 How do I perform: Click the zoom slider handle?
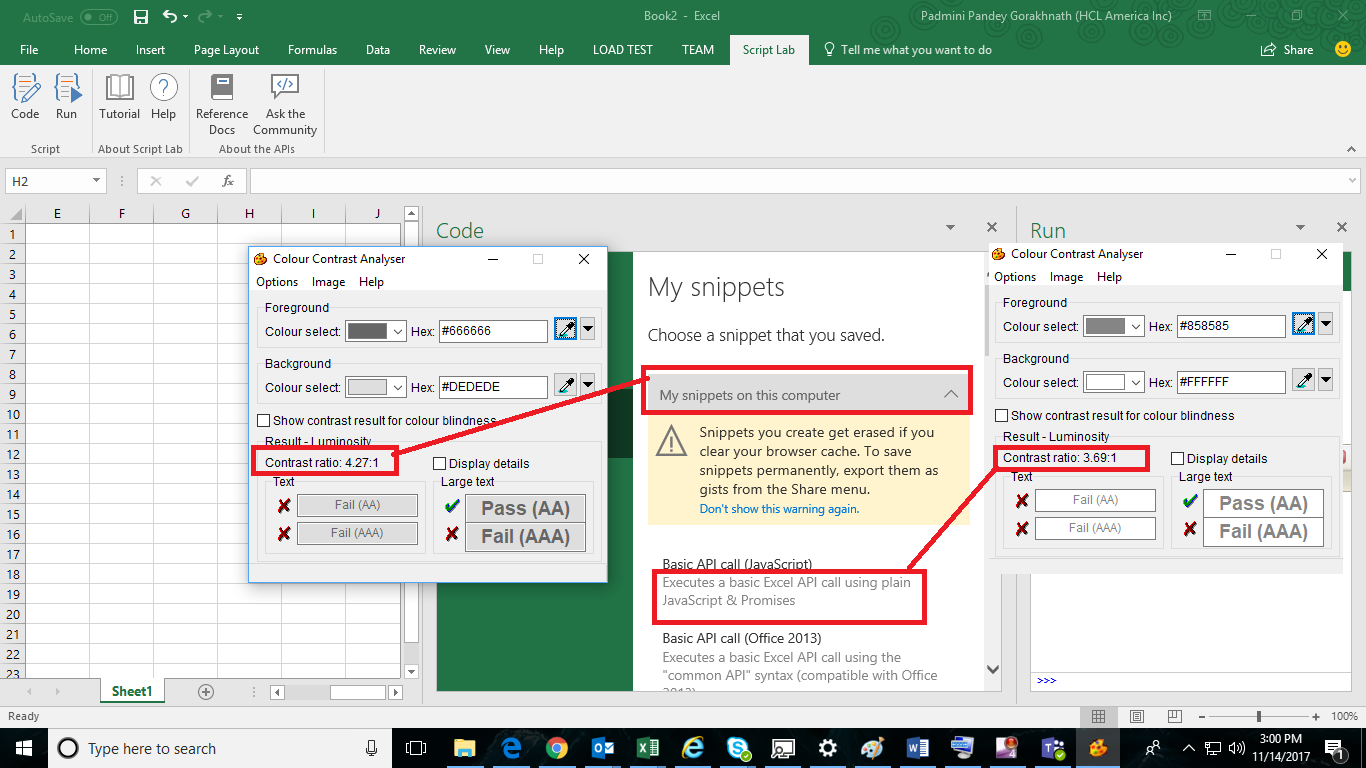pos(1259,716)
